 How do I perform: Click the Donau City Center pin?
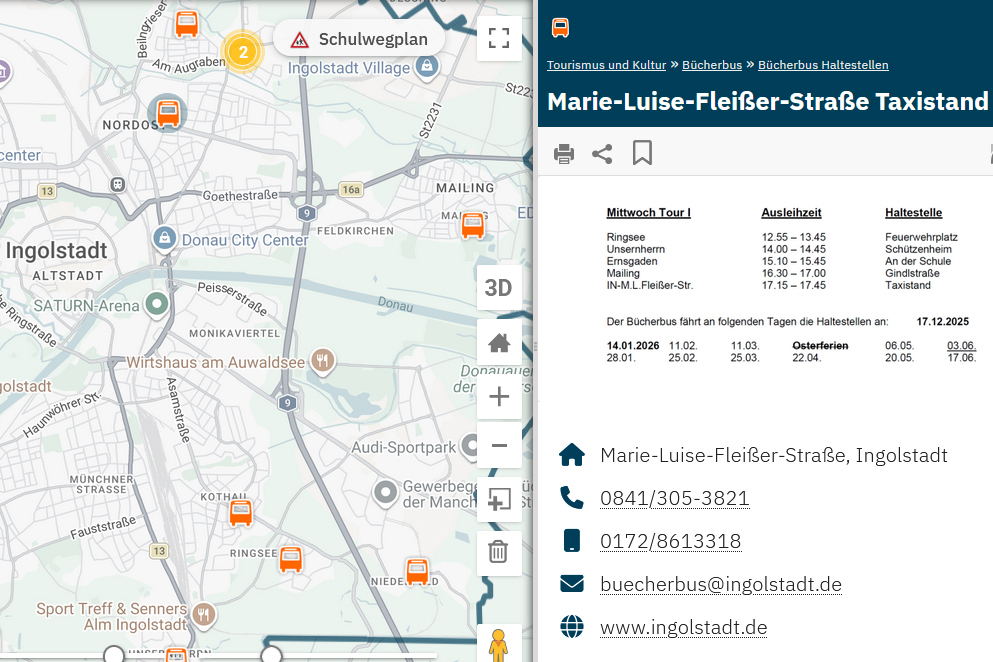[165, 239]
